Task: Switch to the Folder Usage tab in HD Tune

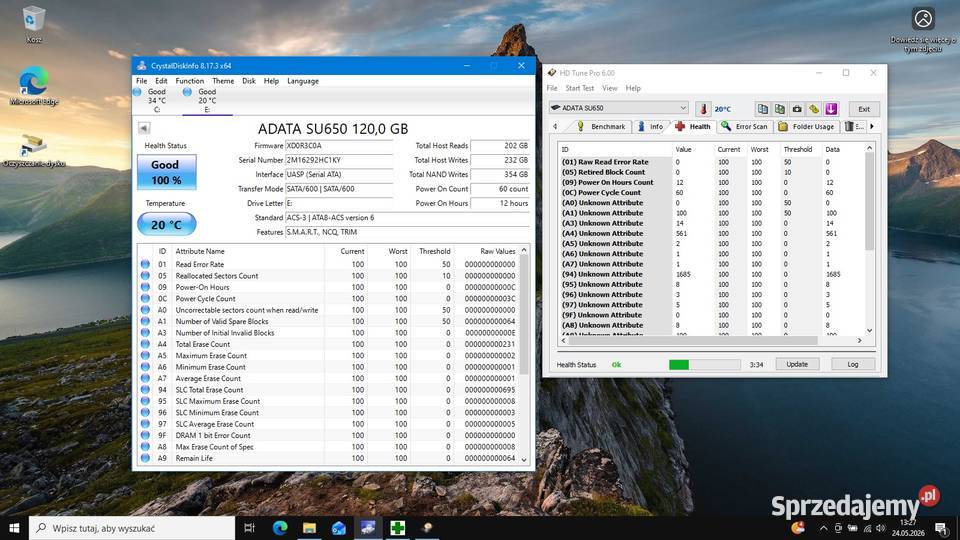Action: tap(806, 126)
